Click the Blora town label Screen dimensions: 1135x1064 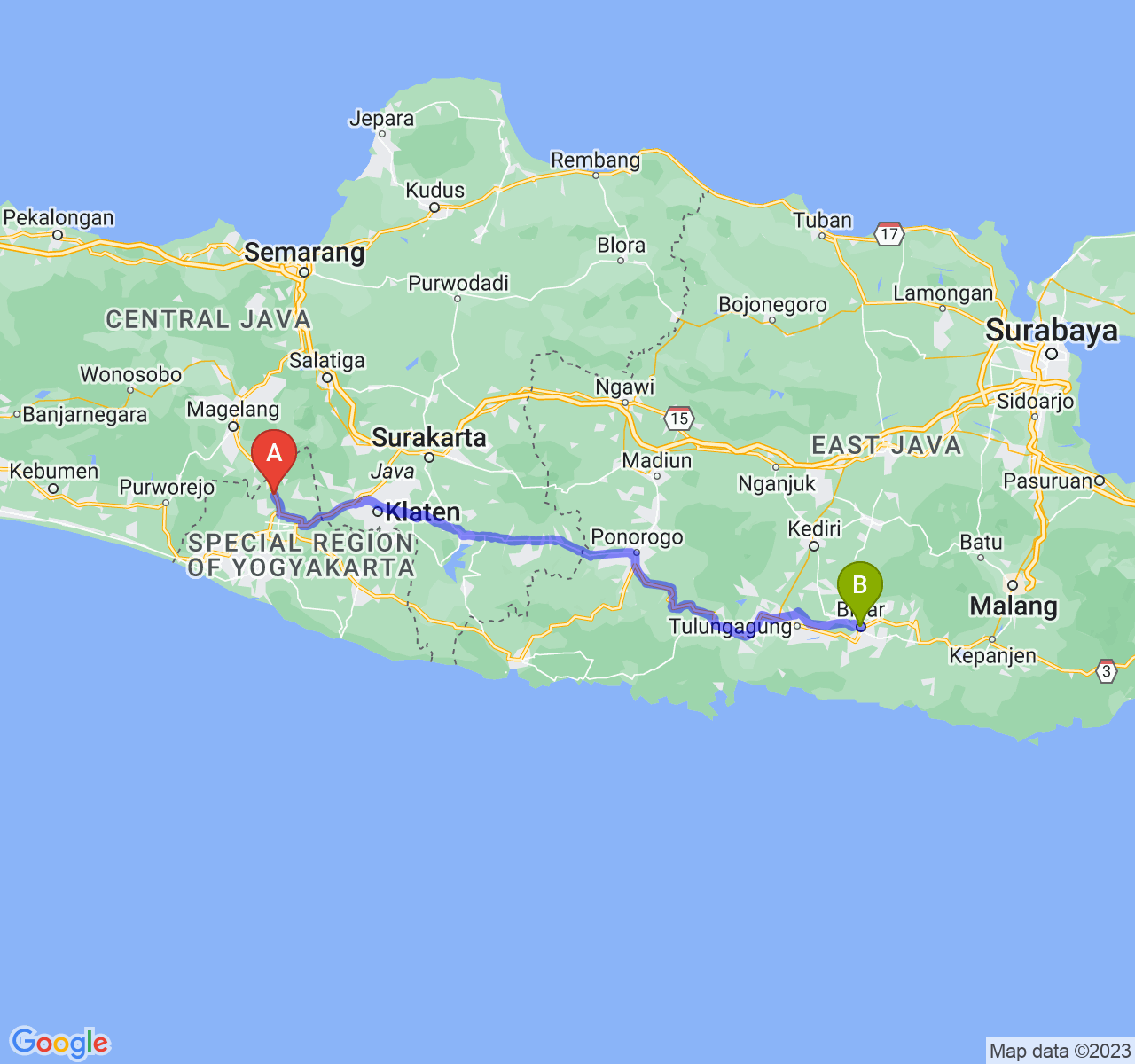pyautogui.click(x=621, y=246)
